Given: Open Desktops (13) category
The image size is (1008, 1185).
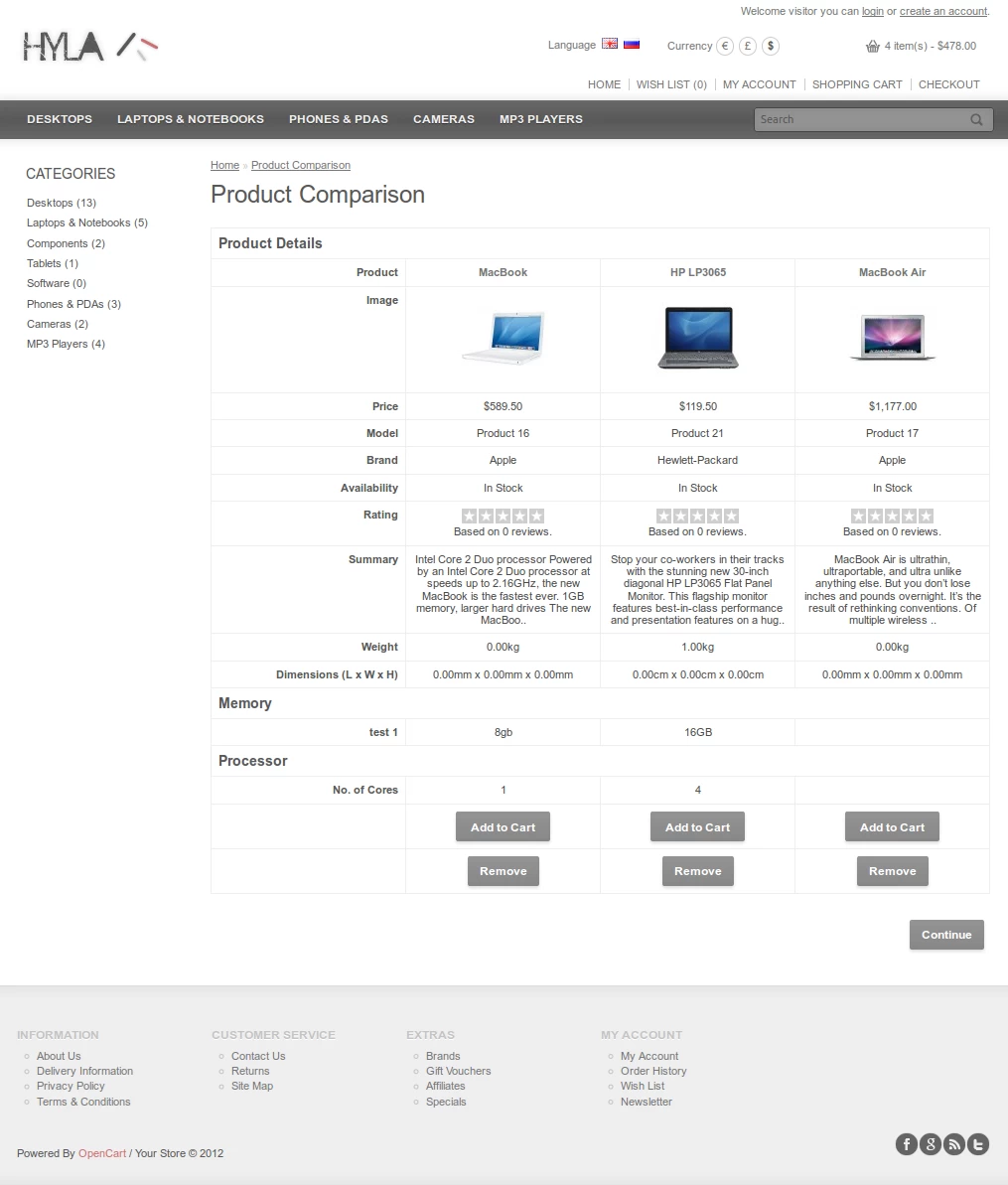Looking at the screenshot, I should [x=62, y=203].
